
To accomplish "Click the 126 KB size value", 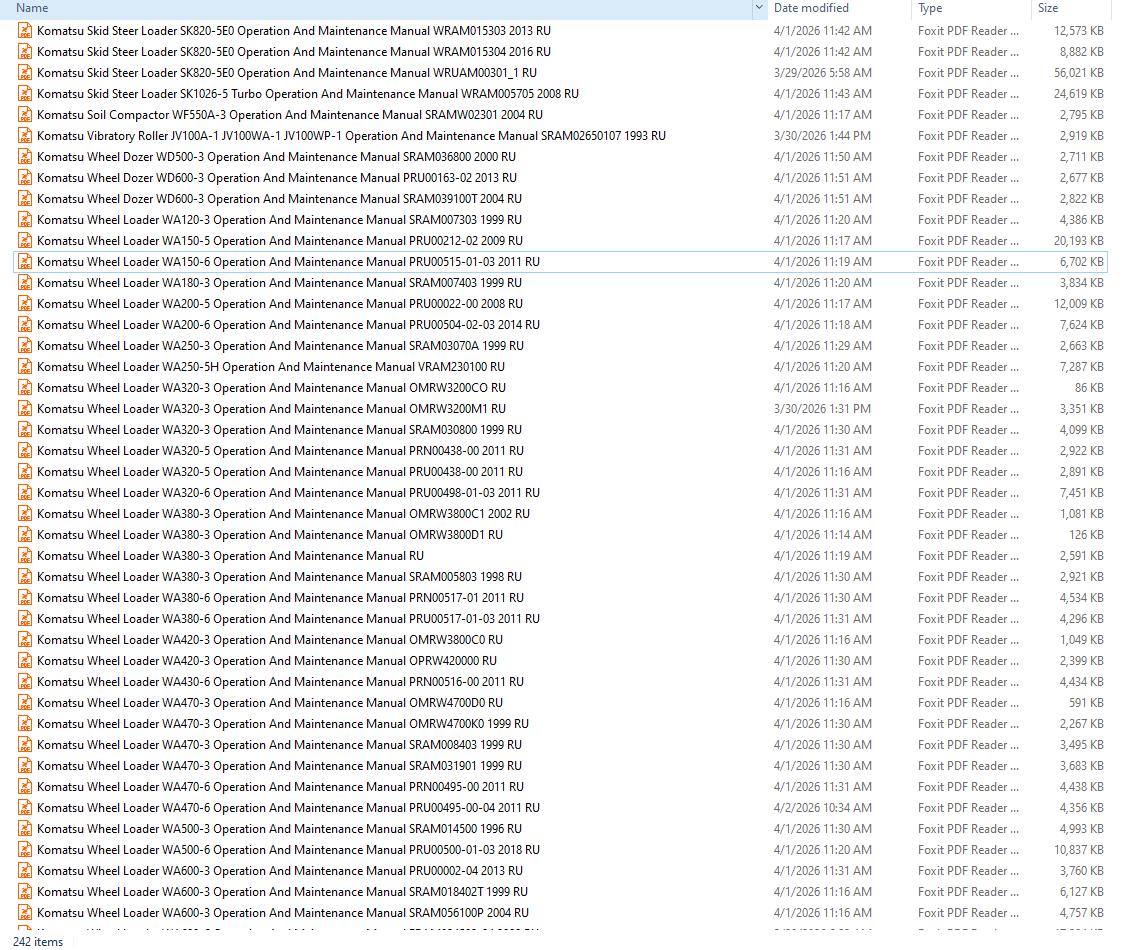I will coord(1087,535).
